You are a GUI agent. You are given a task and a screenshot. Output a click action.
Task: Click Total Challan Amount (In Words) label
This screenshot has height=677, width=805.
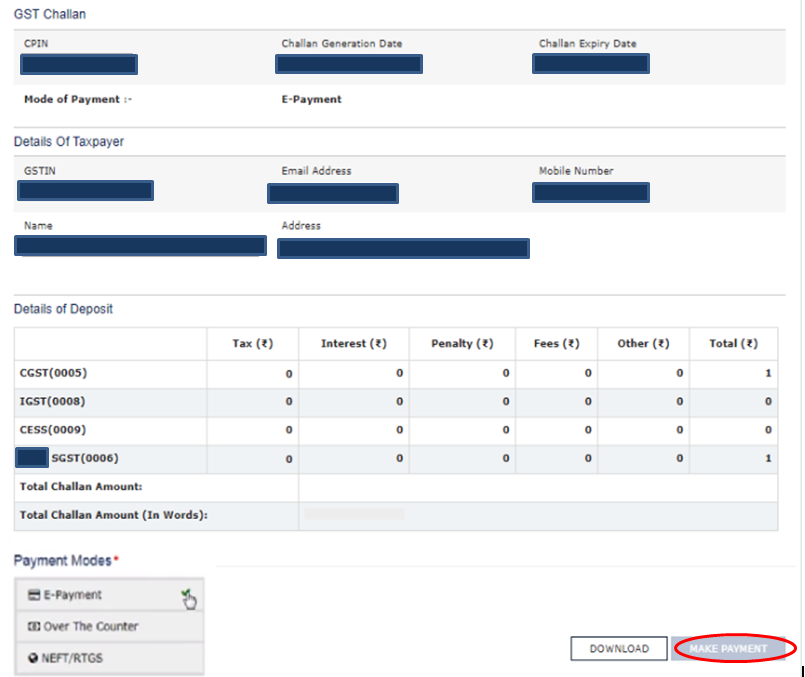coord(113,515)
